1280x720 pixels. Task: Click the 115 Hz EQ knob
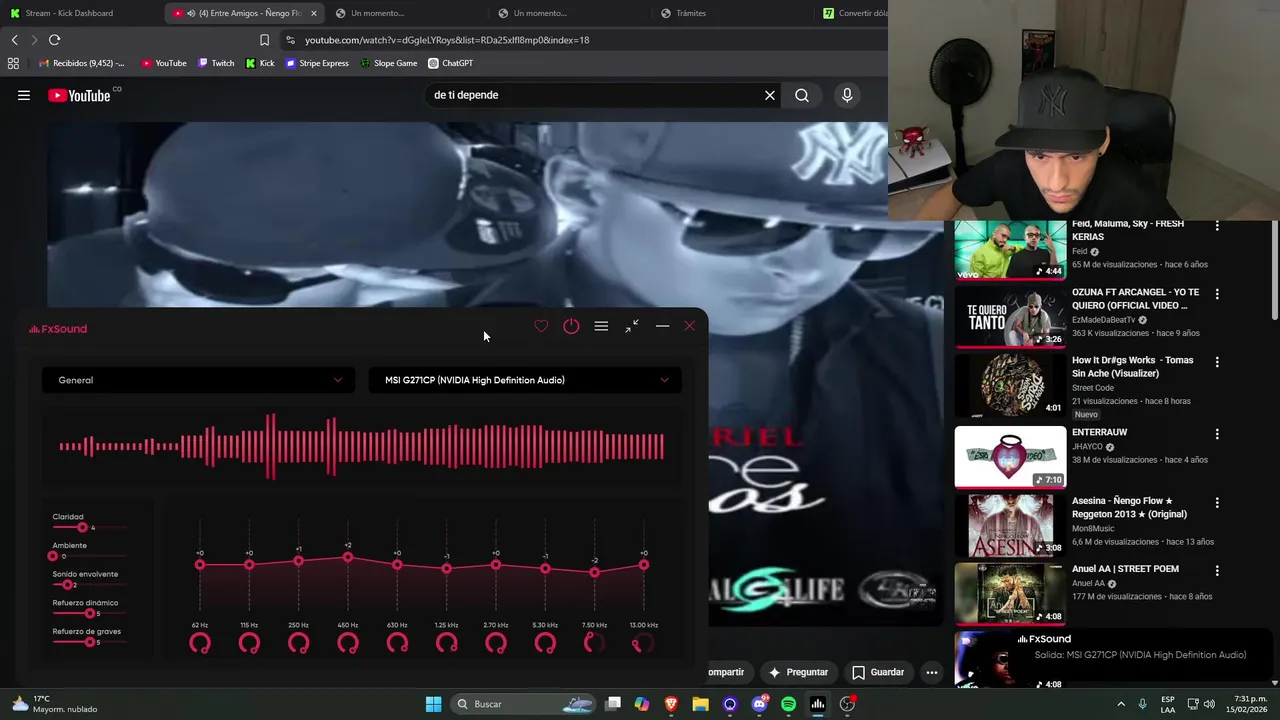point(249,644)
